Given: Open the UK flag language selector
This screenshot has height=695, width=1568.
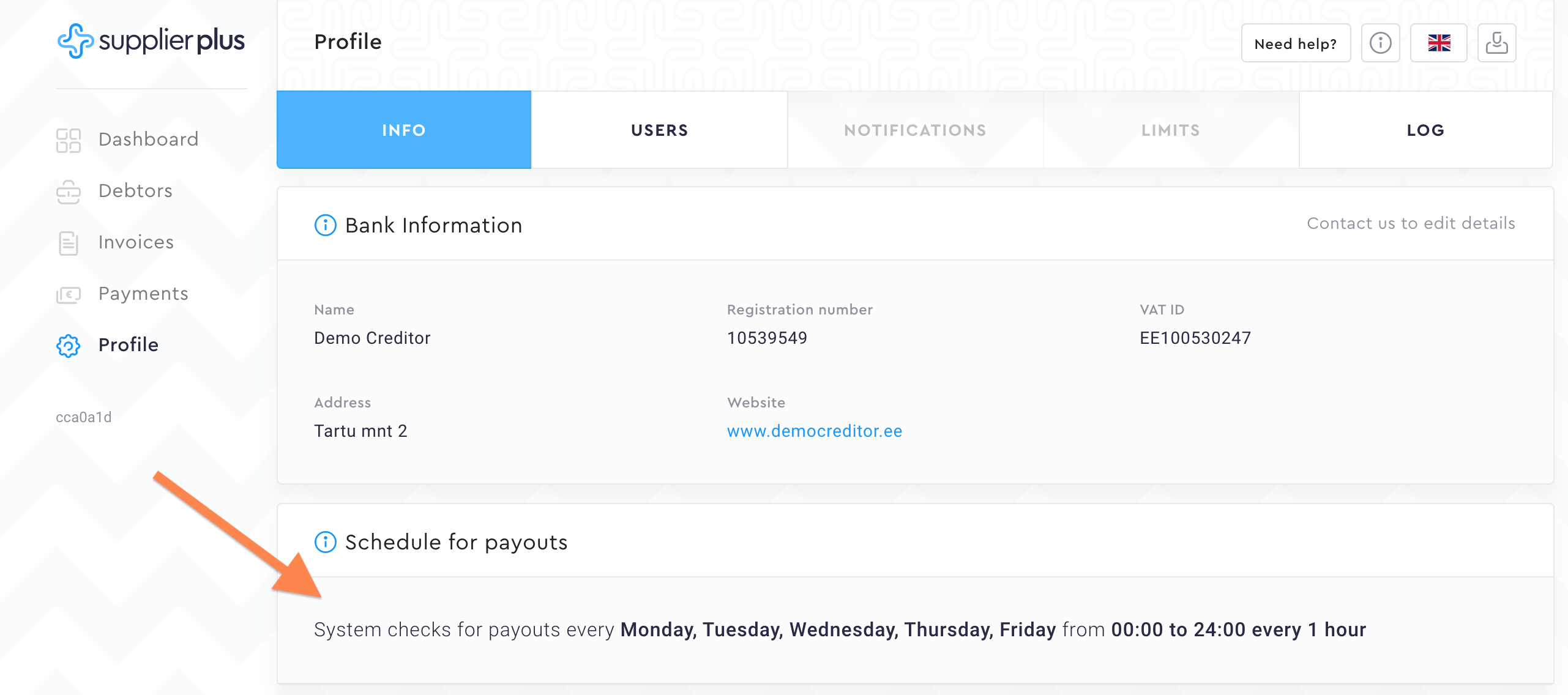Looking at the screenshot, I should tap(1438, 43).
